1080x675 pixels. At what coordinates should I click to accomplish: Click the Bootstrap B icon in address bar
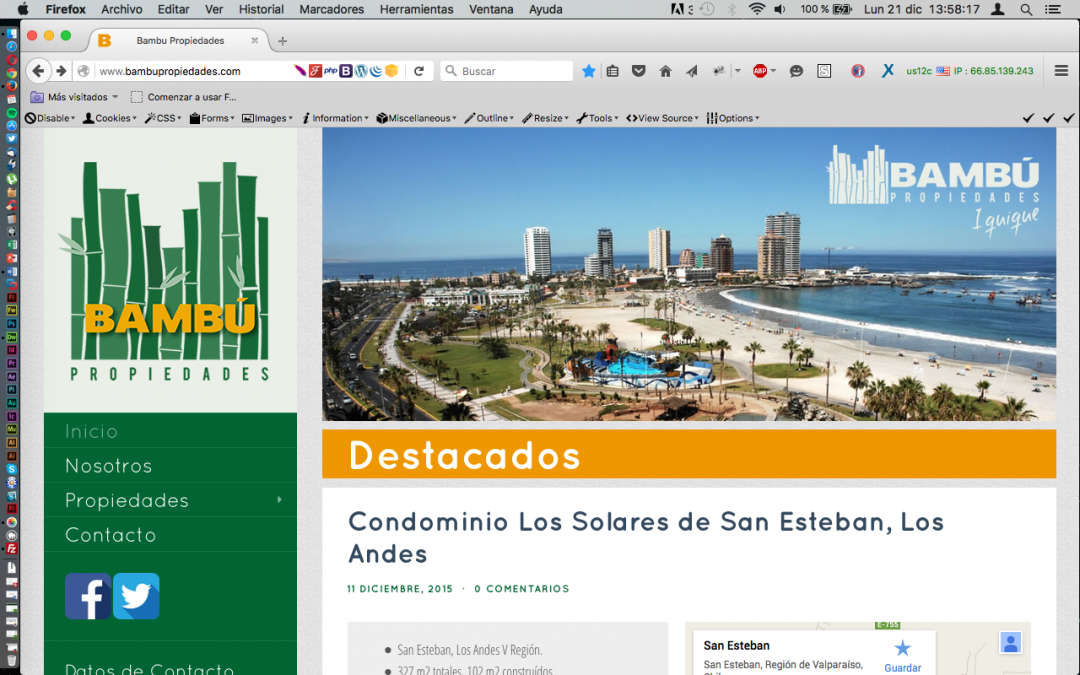point(346,71)
